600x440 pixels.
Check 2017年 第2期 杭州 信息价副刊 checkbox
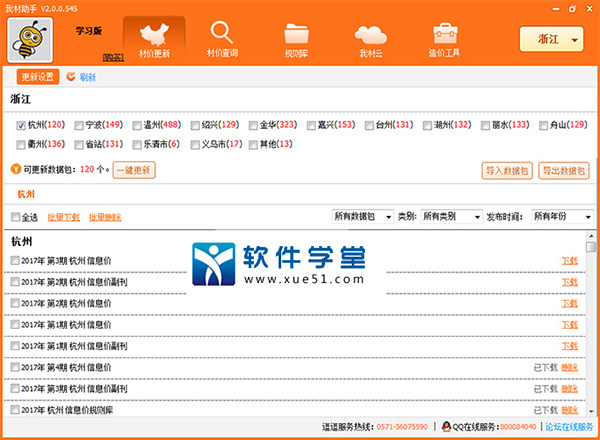point(15,282)
